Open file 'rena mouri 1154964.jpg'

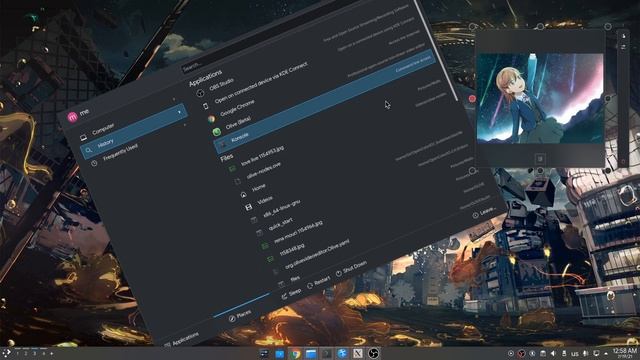(x=298, y=231)
